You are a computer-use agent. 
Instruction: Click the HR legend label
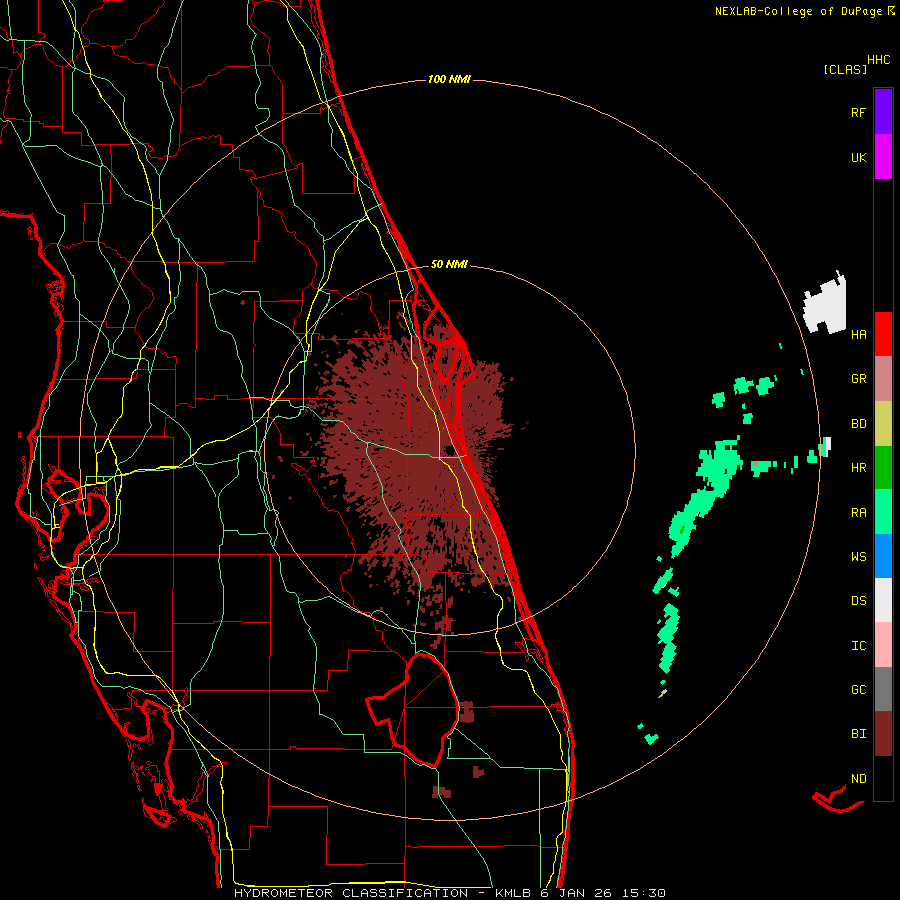858,468
